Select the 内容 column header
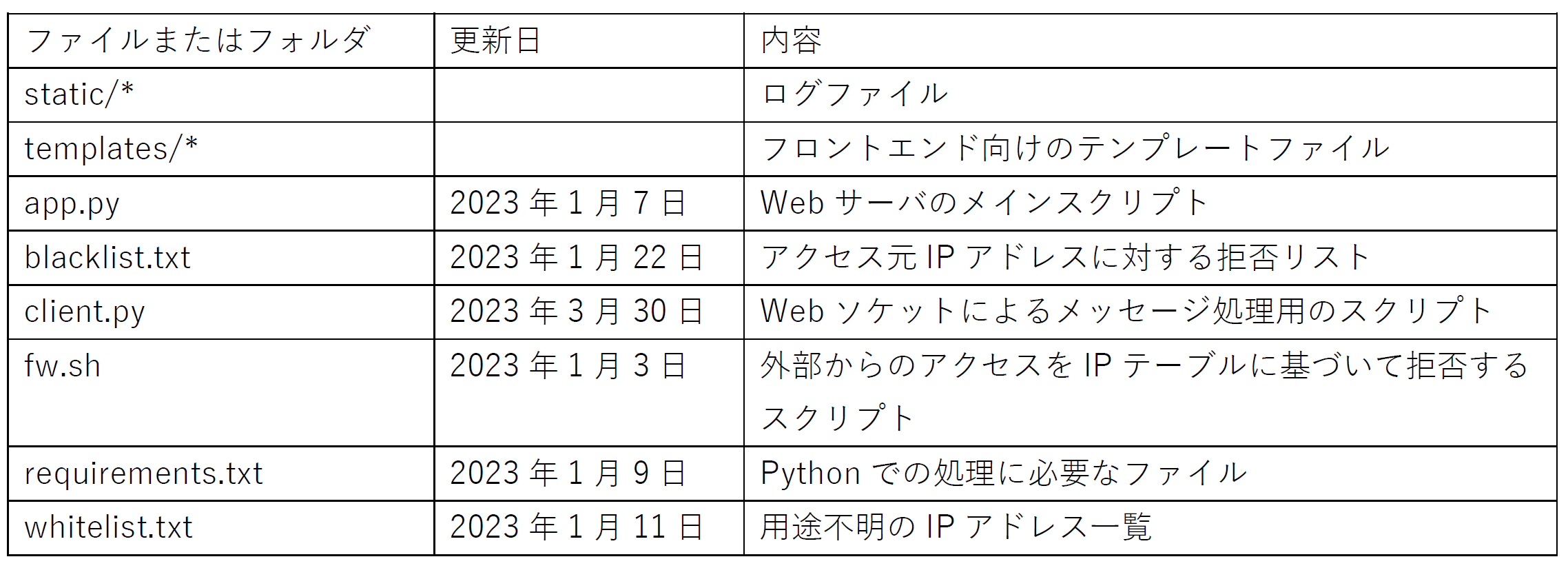1568x568 pixels. click(x=791, y=40)
